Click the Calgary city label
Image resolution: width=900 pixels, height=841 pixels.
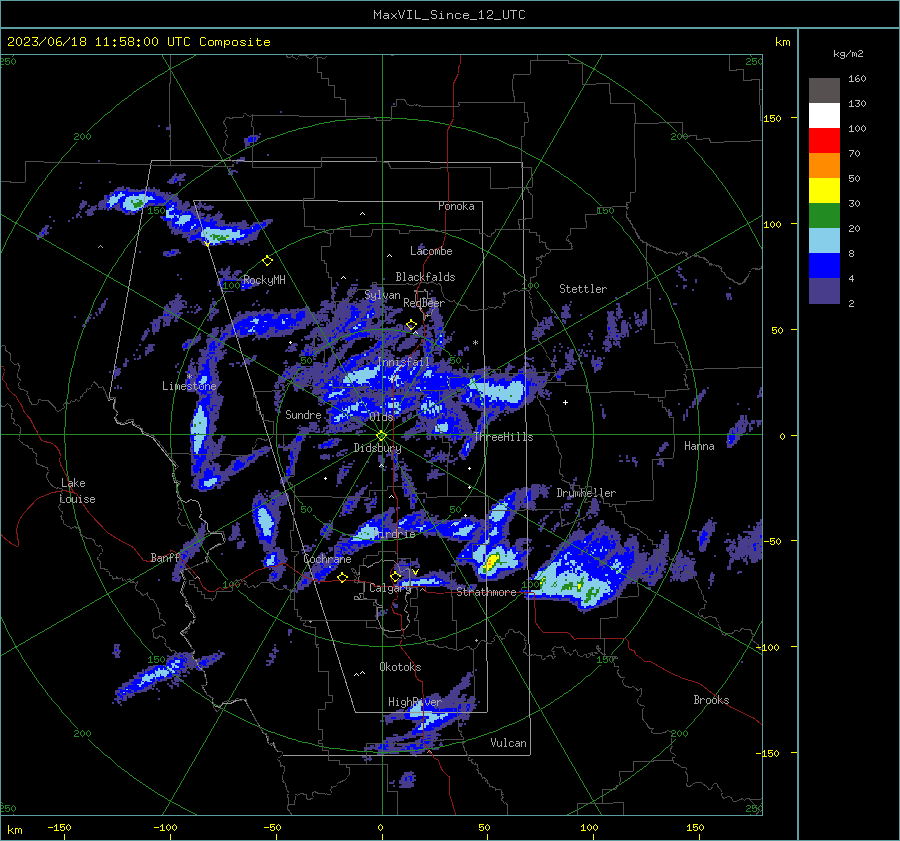[x=390, y=588]
